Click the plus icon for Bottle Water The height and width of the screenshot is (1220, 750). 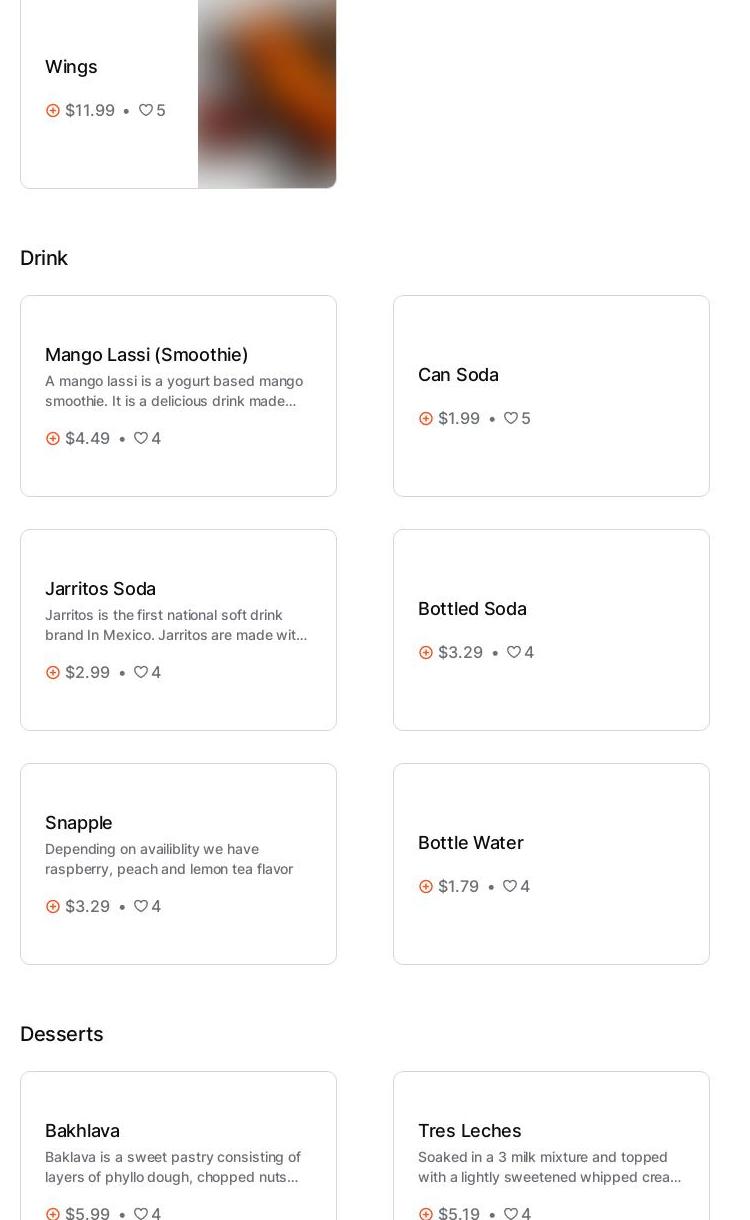click(426, 887)
